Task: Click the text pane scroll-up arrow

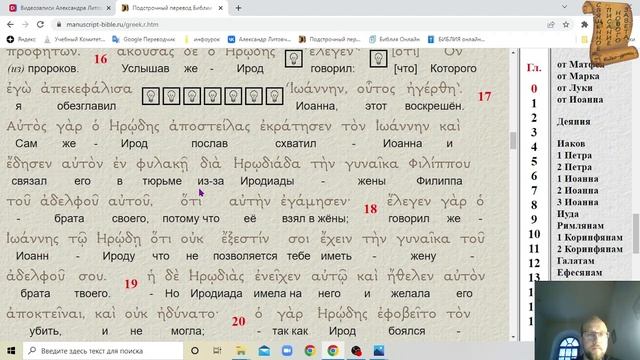Action: click(513, 53)
